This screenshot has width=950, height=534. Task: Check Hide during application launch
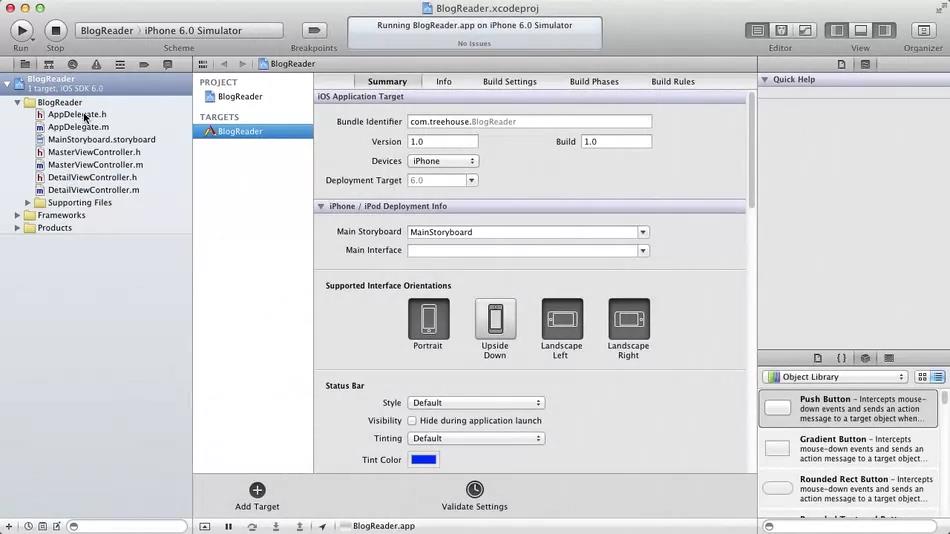point(412,421)
